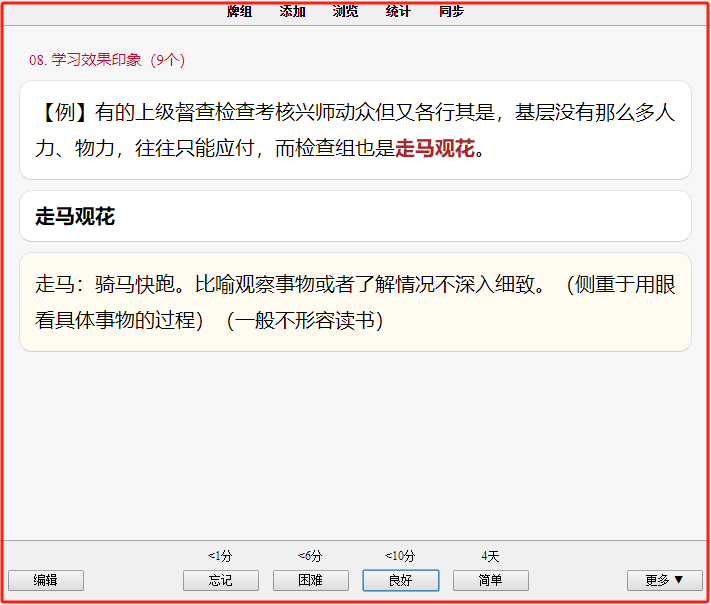This screenshot has width=711, height=605.
Task: Open the 牌组 decks menu
Action: point(239,11)
